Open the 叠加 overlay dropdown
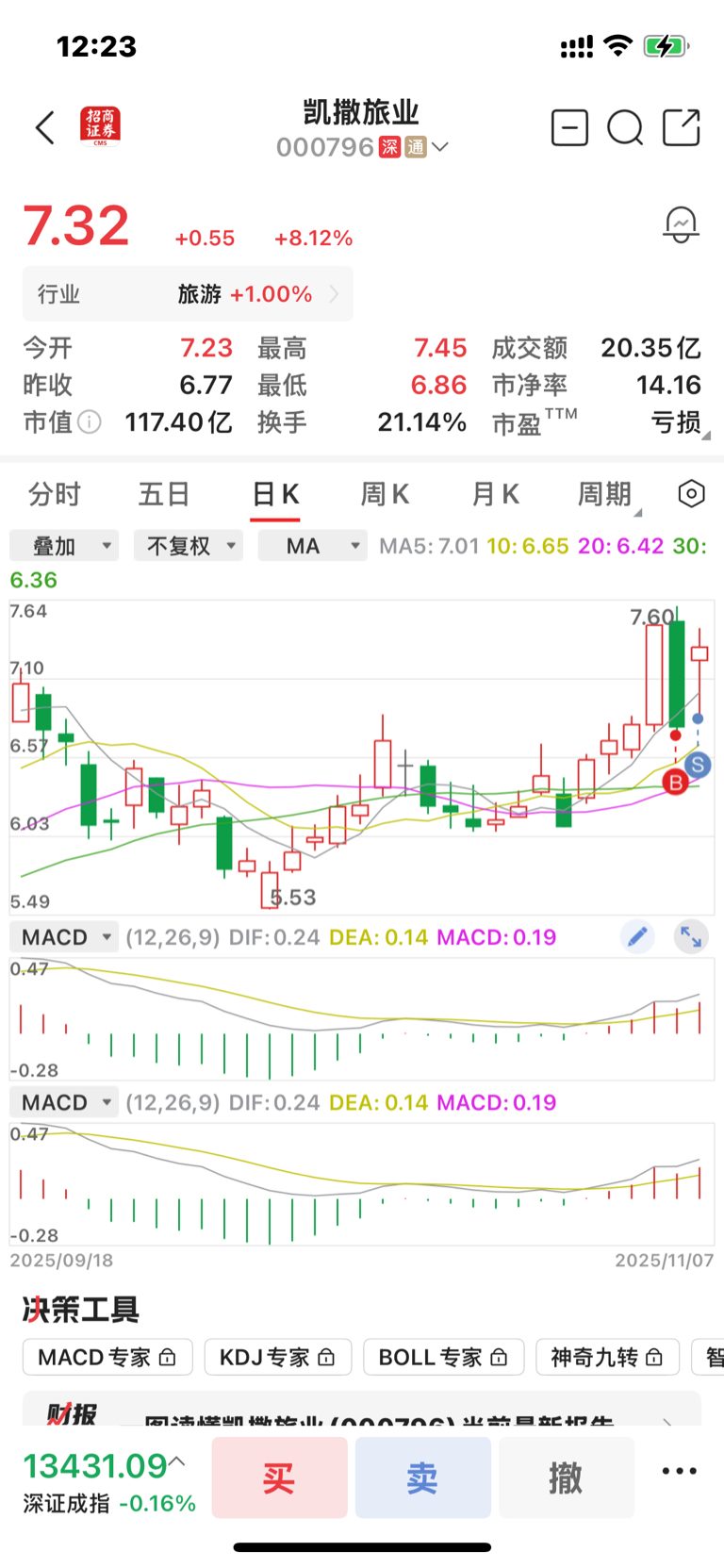 pyautogui.click(x=64, y=546)
